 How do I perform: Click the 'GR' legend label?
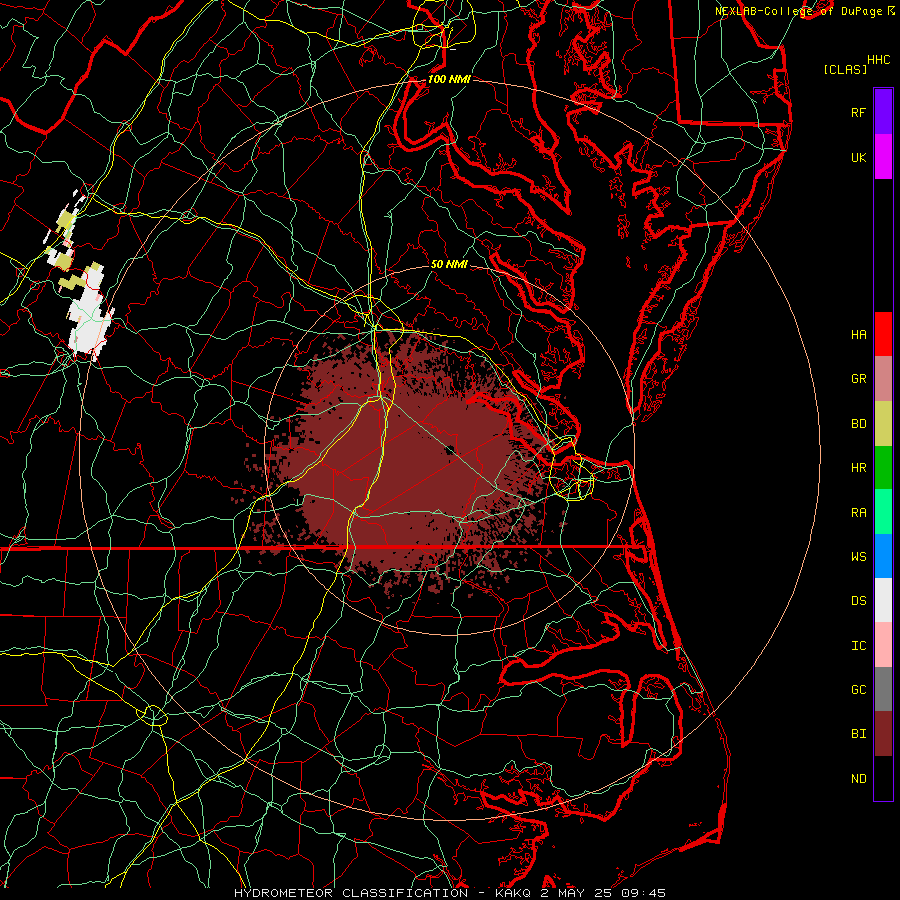coord(858,379)
